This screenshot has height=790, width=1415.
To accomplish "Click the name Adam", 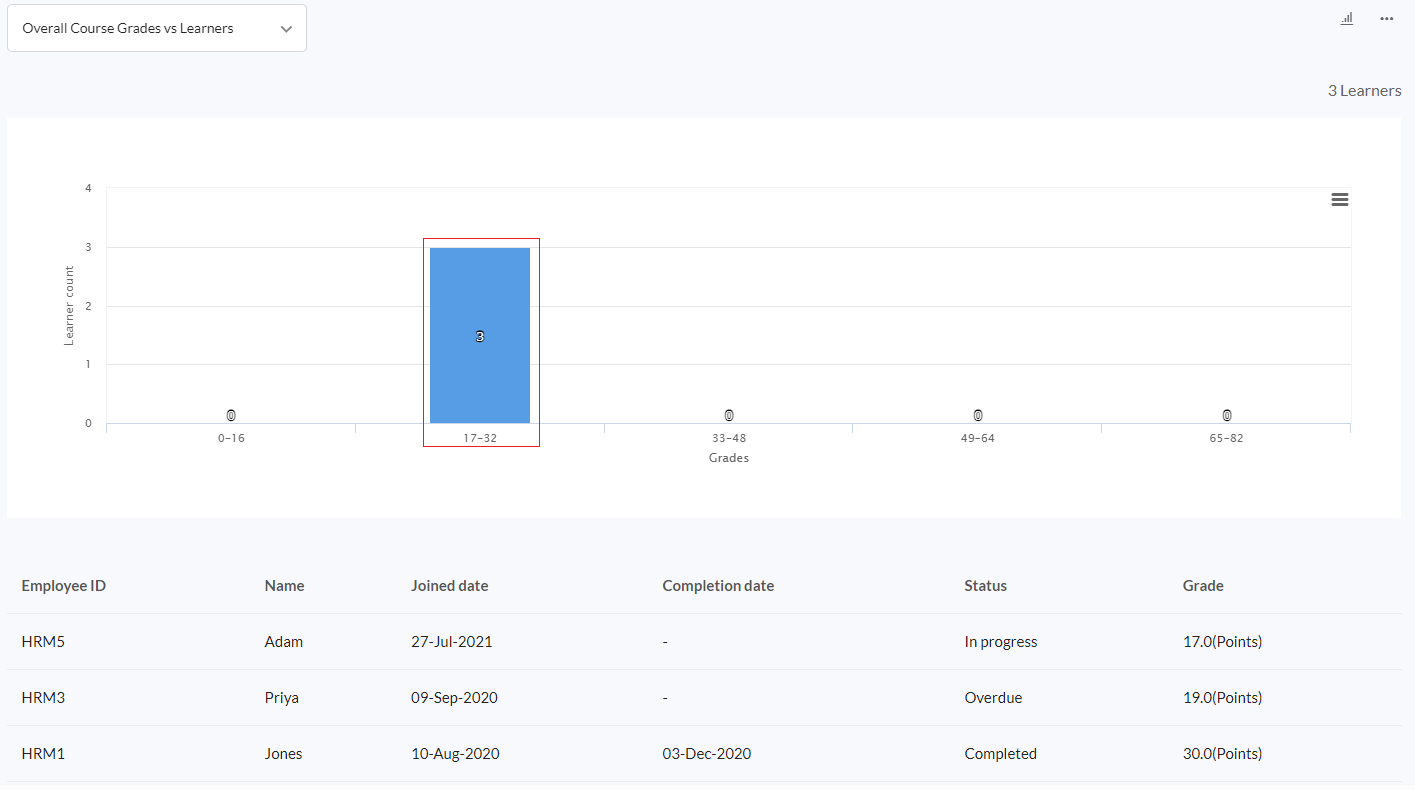I will [284, 641].
